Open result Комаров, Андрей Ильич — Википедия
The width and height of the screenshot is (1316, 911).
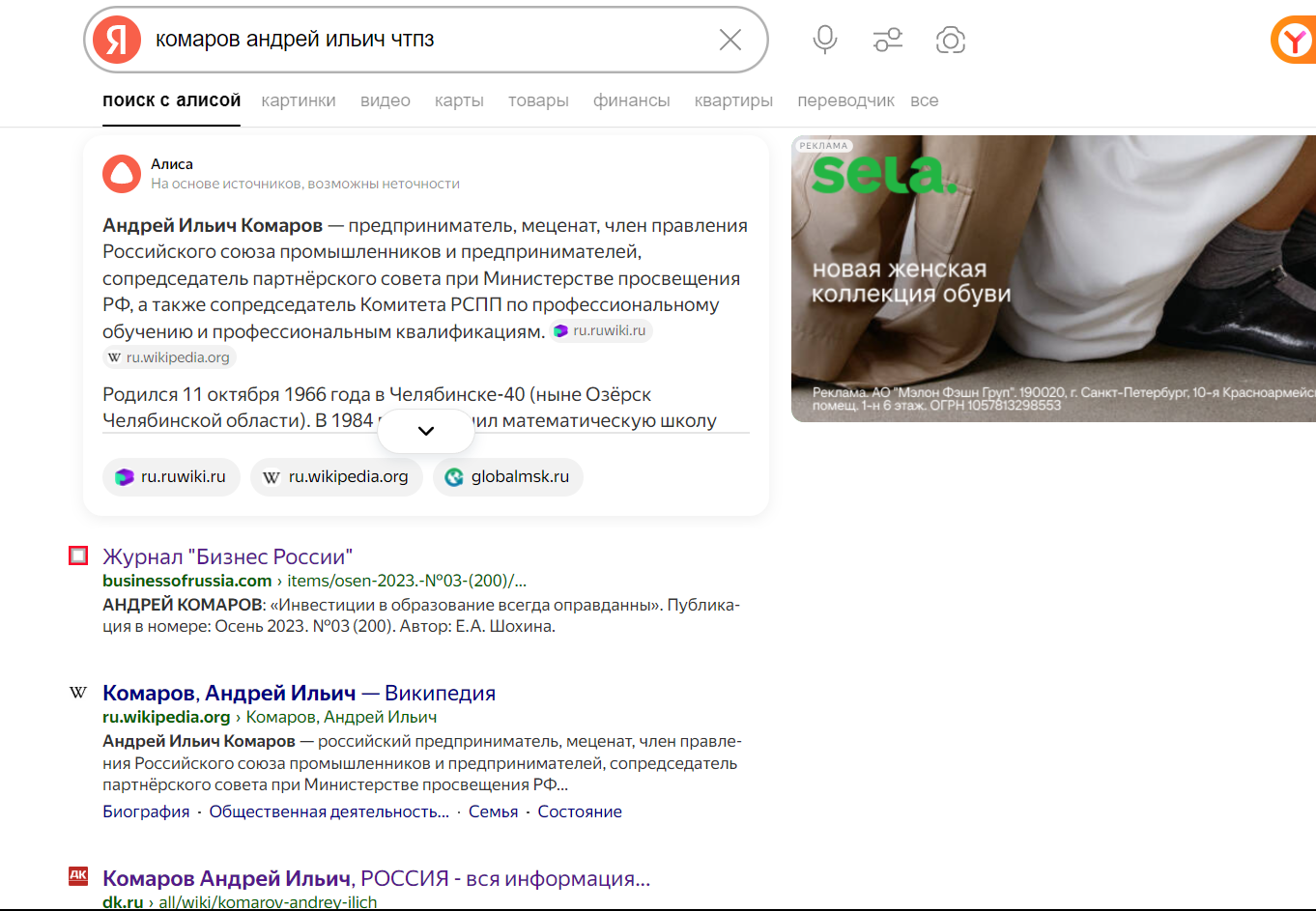tap(299, 693)
